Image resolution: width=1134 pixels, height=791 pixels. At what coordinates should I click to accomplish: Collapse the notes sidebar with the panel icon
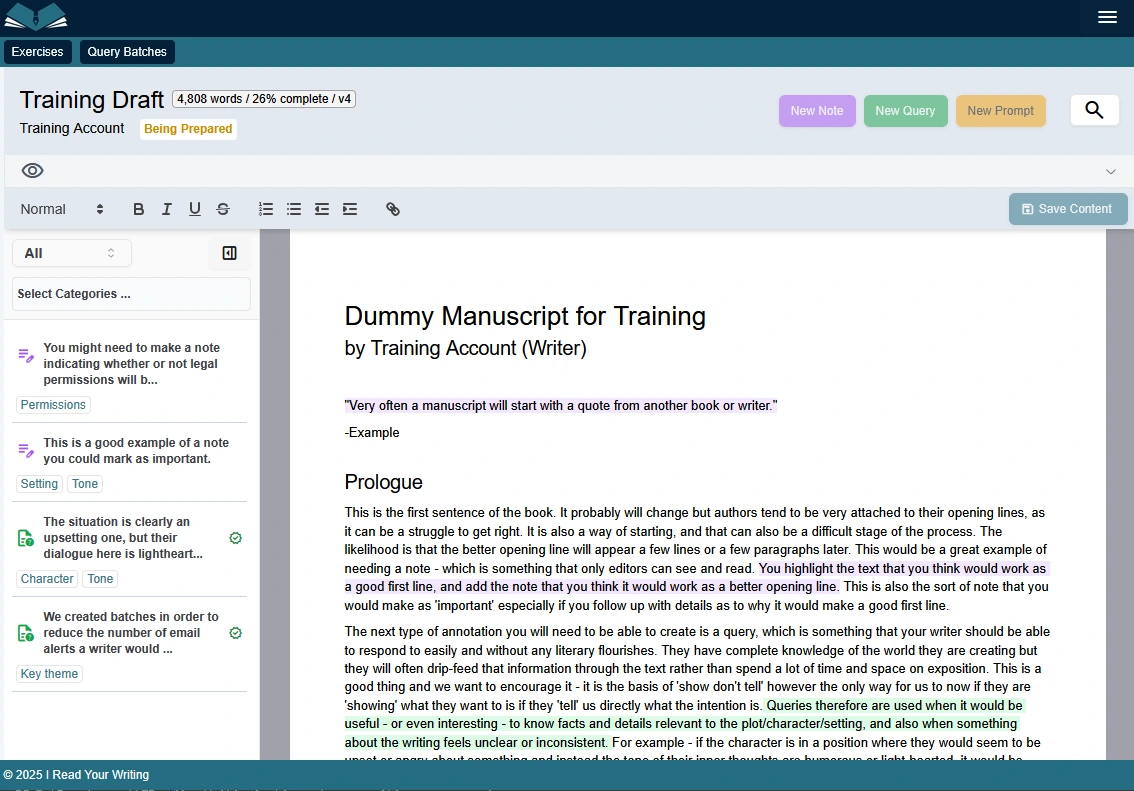click(228, 253)
